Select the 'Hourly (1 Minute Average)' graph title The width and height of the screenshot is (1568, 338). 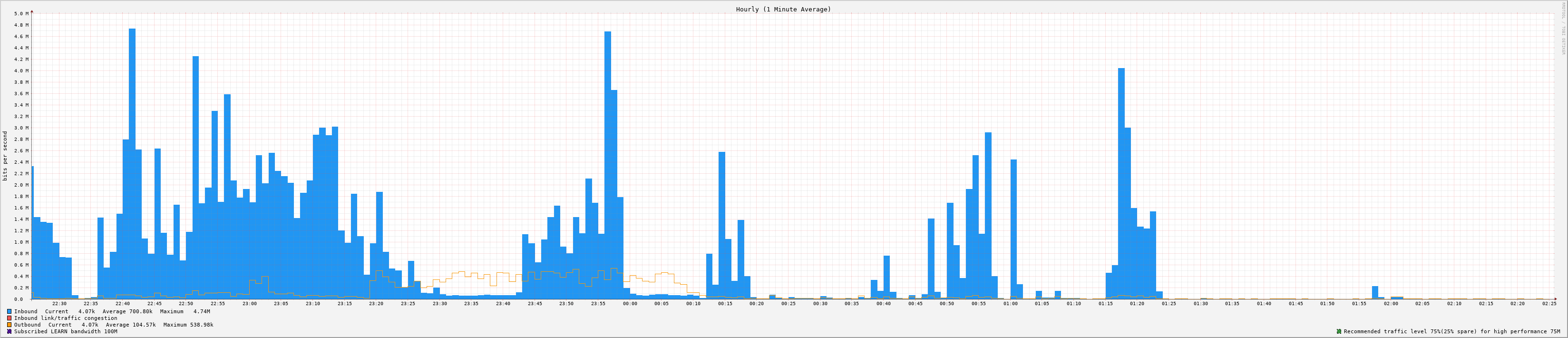[x=783, y=9]
